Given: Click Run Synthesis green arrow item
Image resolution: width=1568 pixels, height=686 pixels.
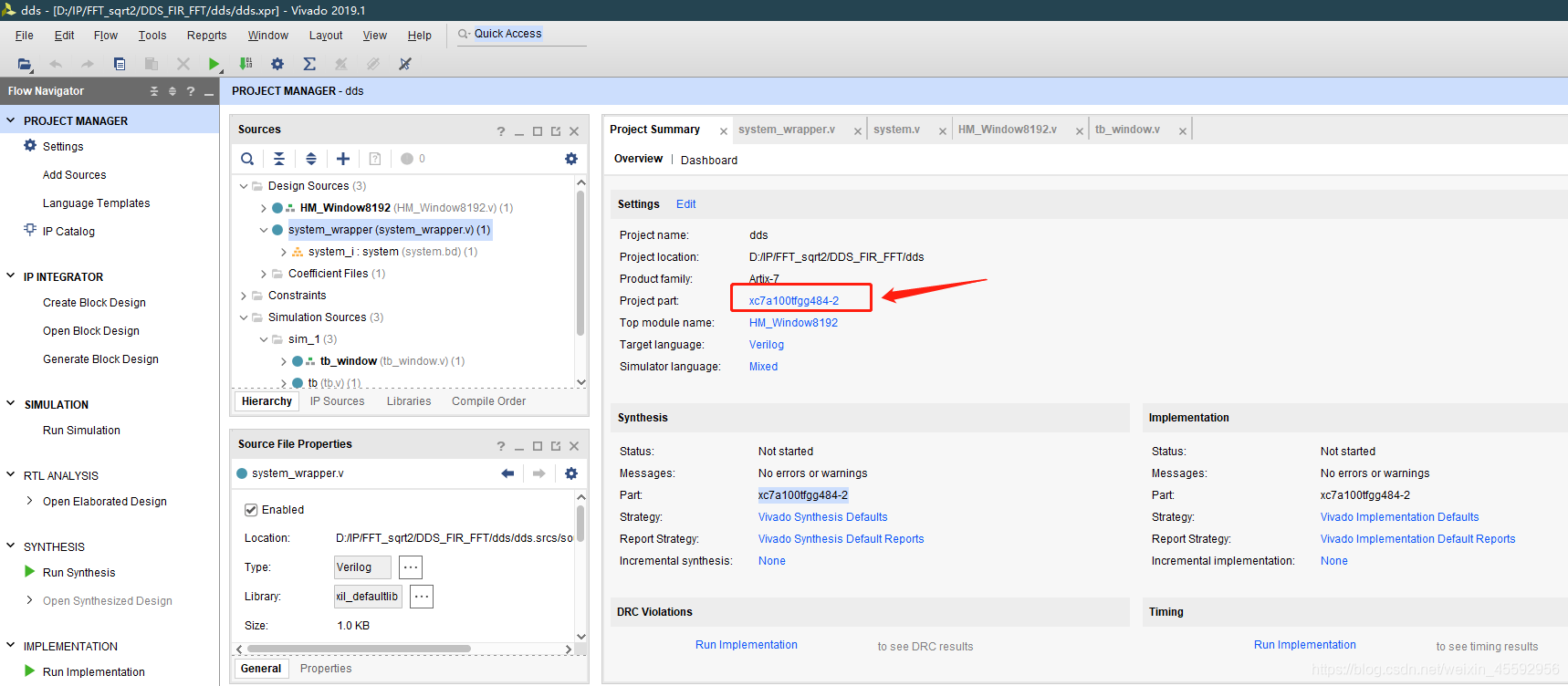Looking at the screenshot, I should pos(78,572).
